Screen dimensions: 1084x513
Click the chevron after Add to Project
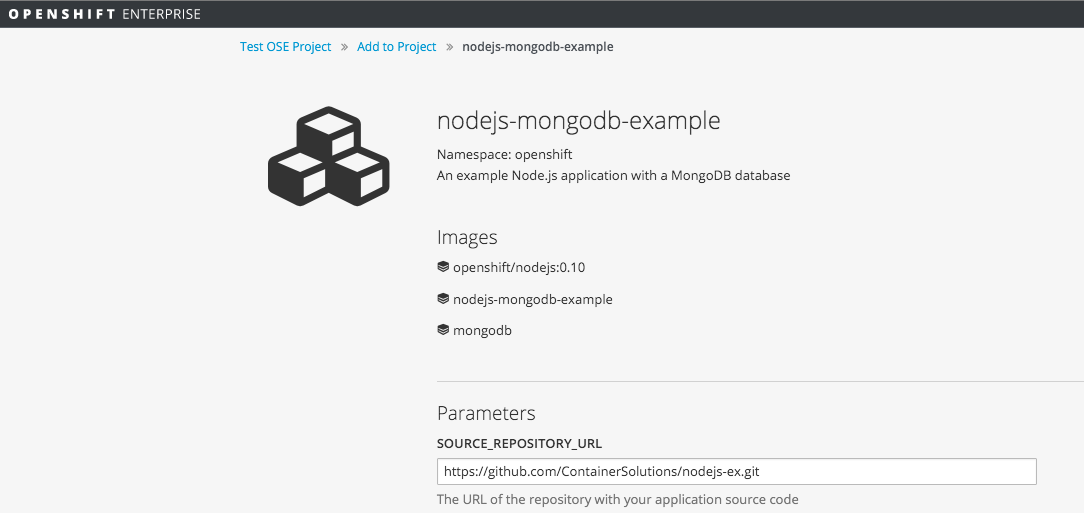click(450, 47)
